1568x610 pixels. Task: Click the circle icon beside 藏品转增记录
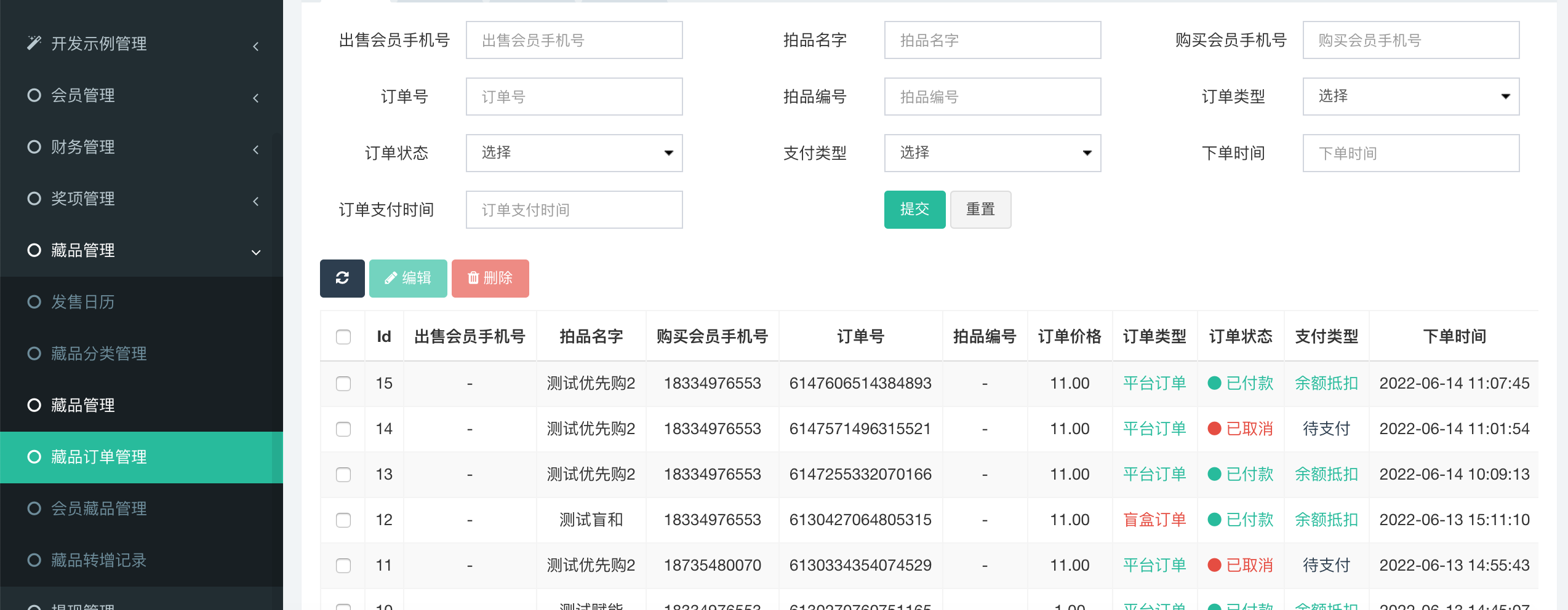(x=34, y=560)
